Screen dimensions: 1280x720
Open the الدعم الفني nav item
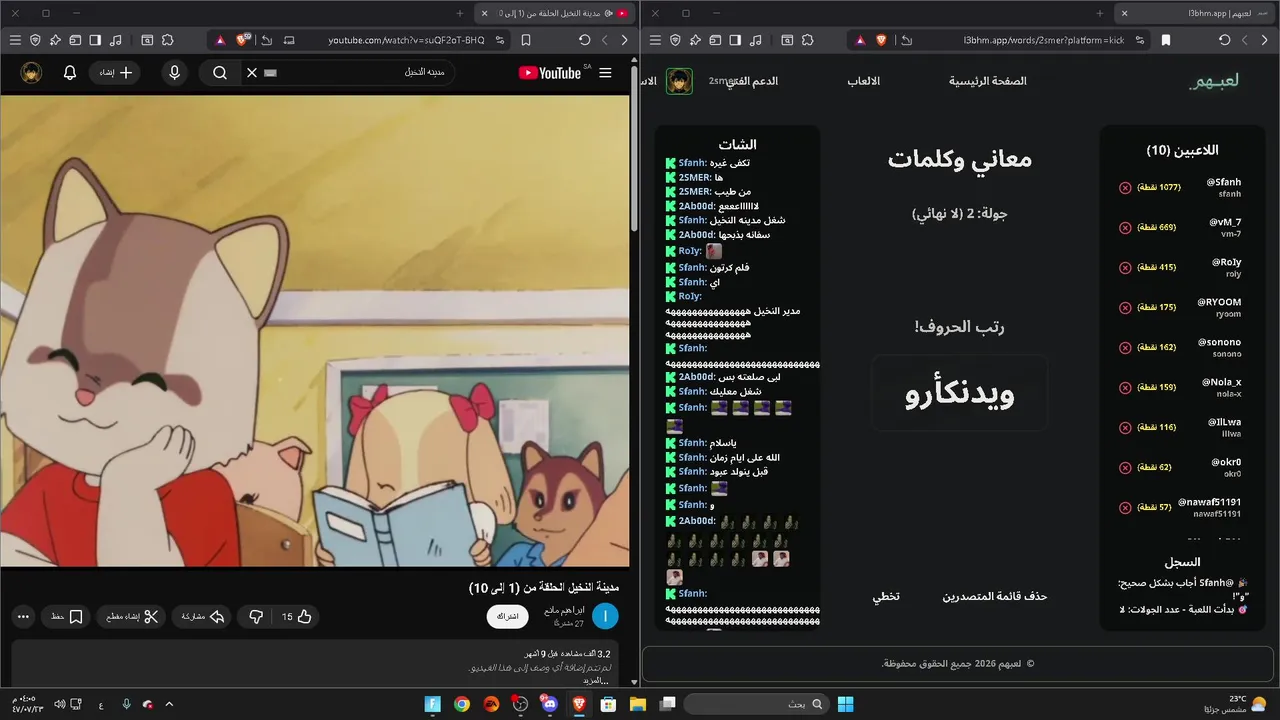coord(753,81)
